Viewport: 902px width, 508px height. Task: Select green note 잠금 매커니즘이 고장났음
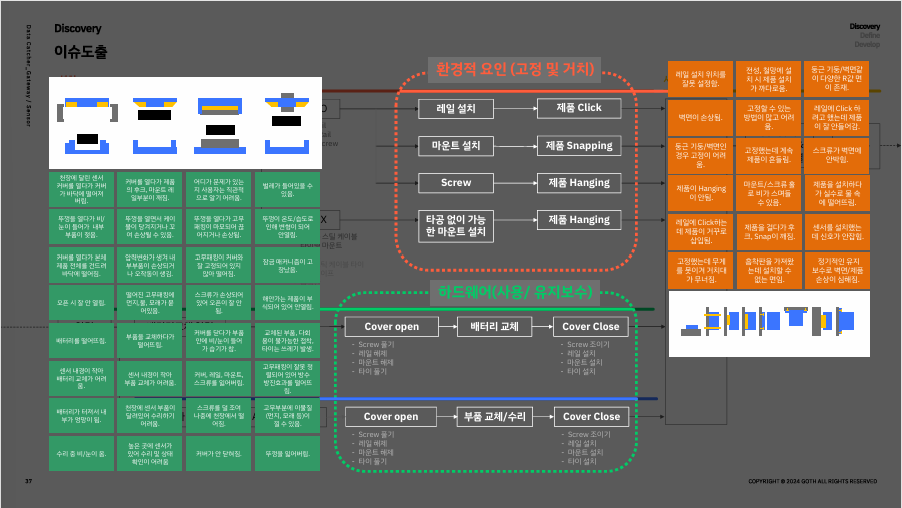pos(288,265)
